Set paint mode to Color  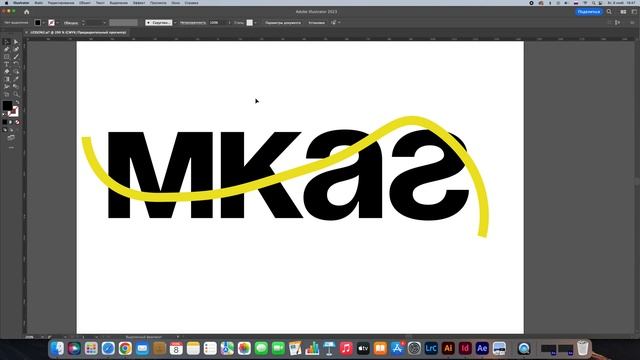click(5, 122)
